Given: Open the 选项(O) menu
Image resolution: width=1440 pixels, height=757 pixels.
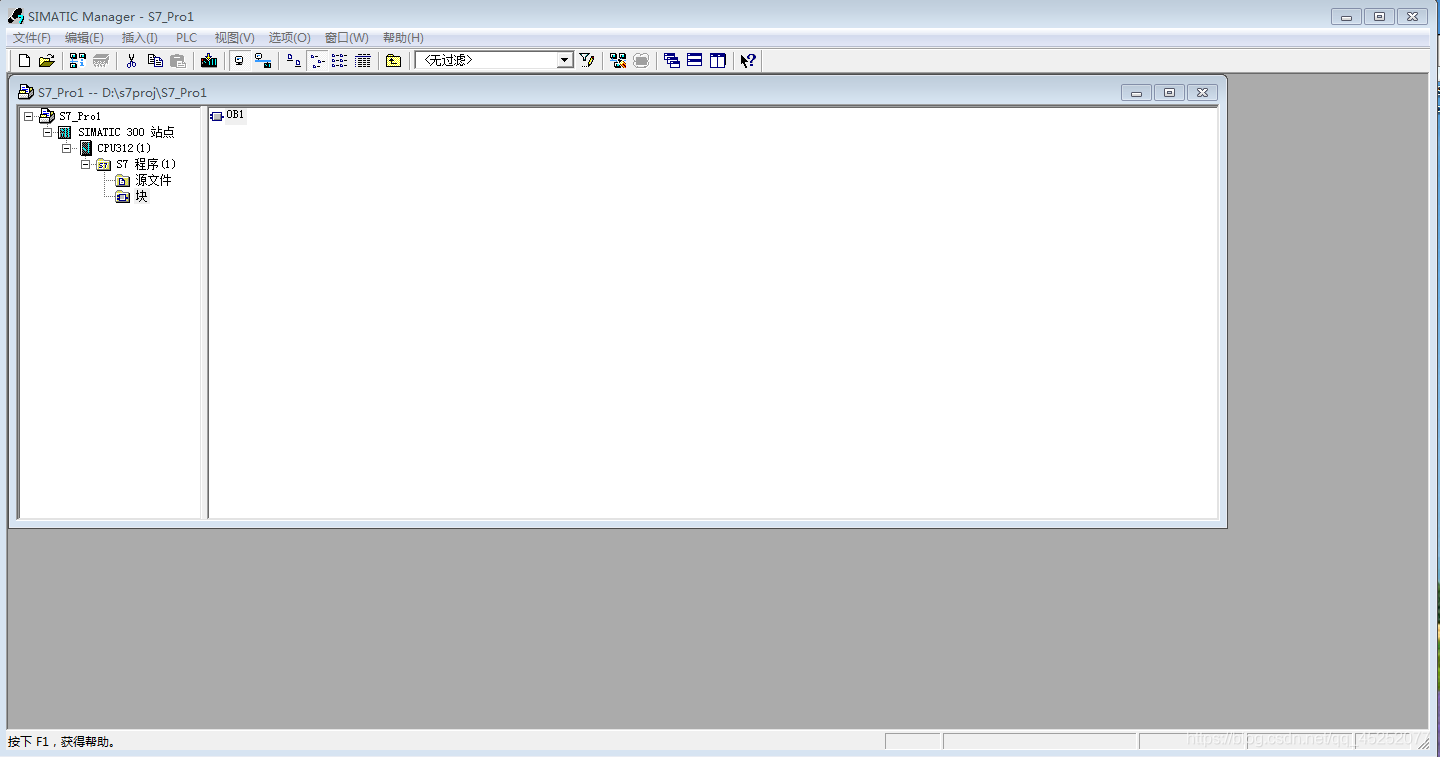Looking at the screenshot, I should [290, 38].
